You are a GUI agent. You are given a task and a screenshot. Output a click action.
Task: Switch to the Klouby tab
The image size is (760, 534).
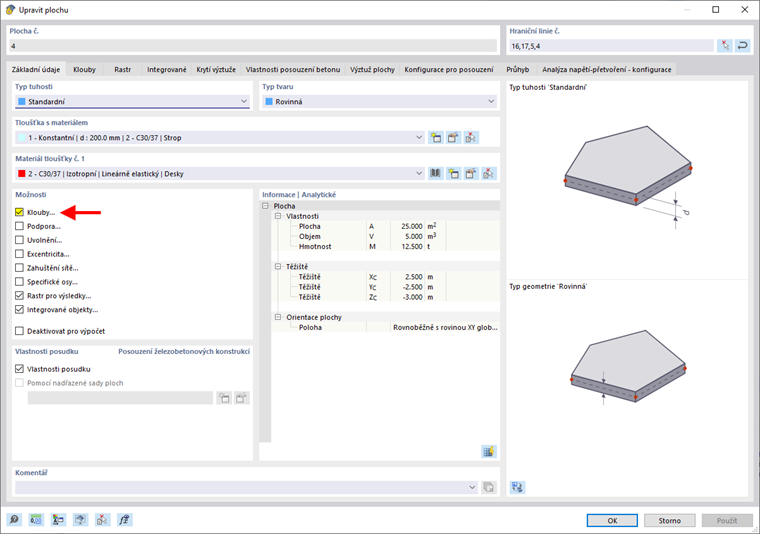tap(84, 69)
